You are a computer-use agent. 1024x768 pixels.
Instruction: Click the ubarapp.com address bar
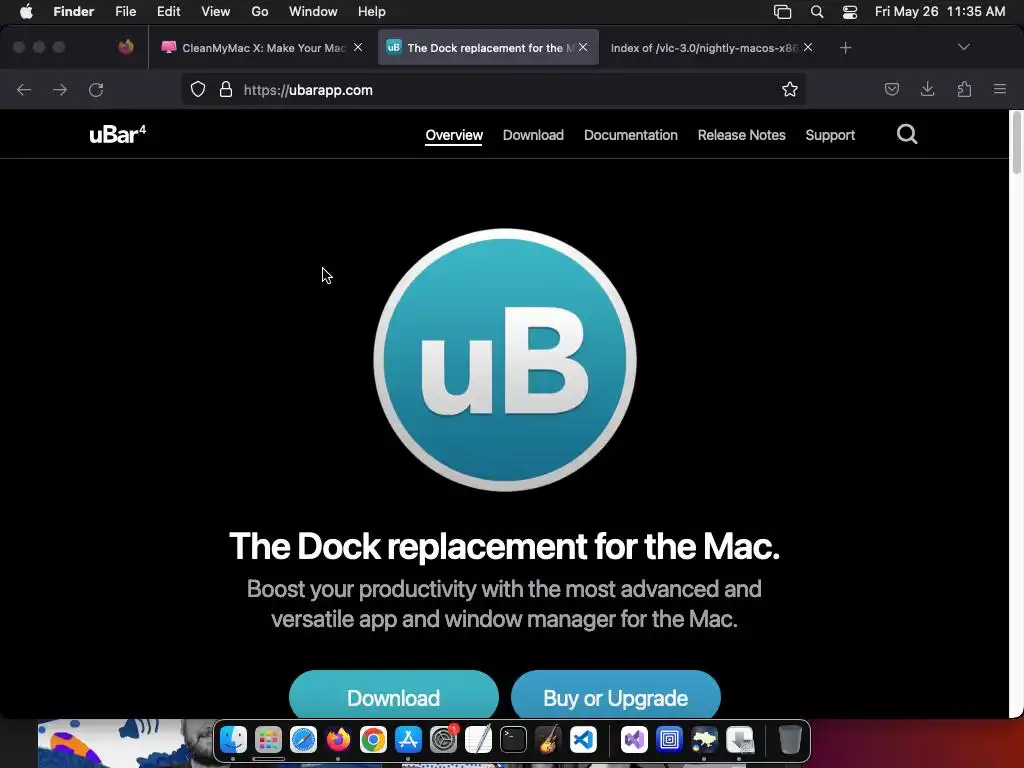click(x=493, y=89)
